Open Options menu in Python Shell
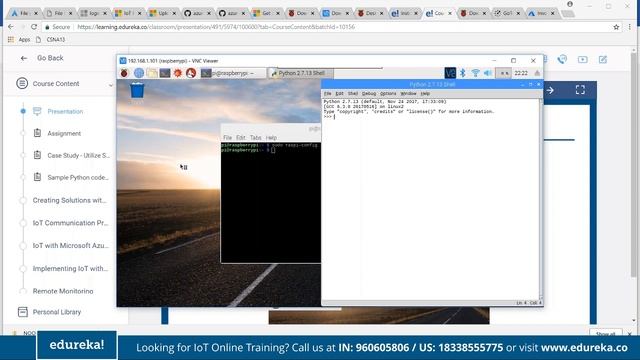 (x=388, y=93)
